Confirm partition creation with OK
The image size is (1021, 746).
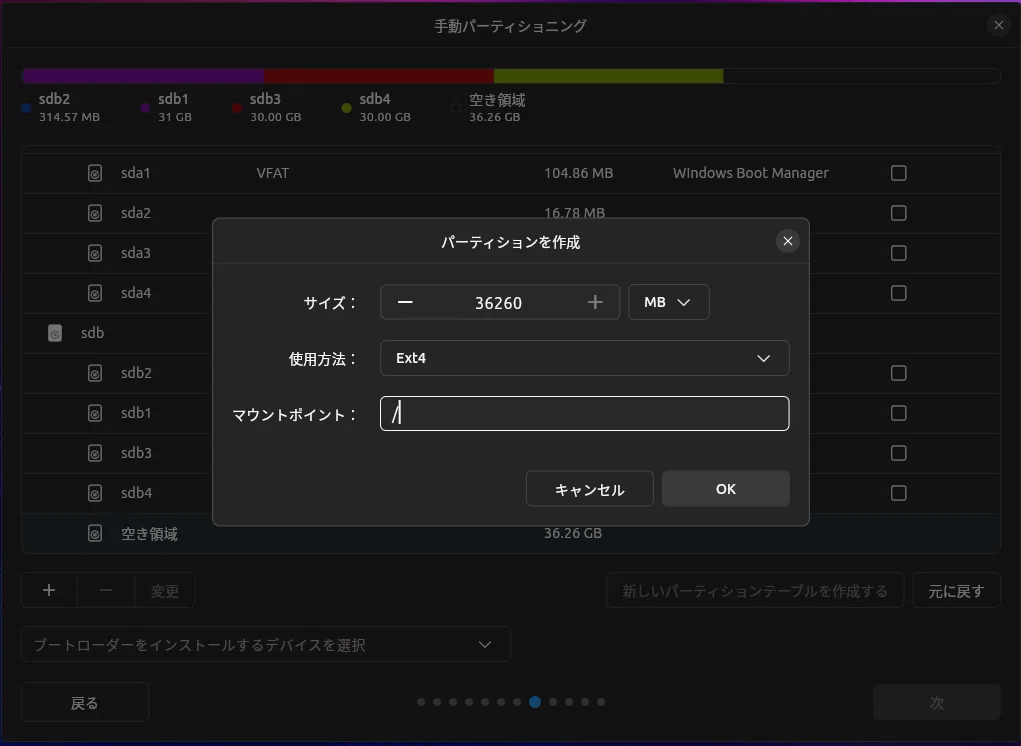pyautogui.click(x=725, y=489)
